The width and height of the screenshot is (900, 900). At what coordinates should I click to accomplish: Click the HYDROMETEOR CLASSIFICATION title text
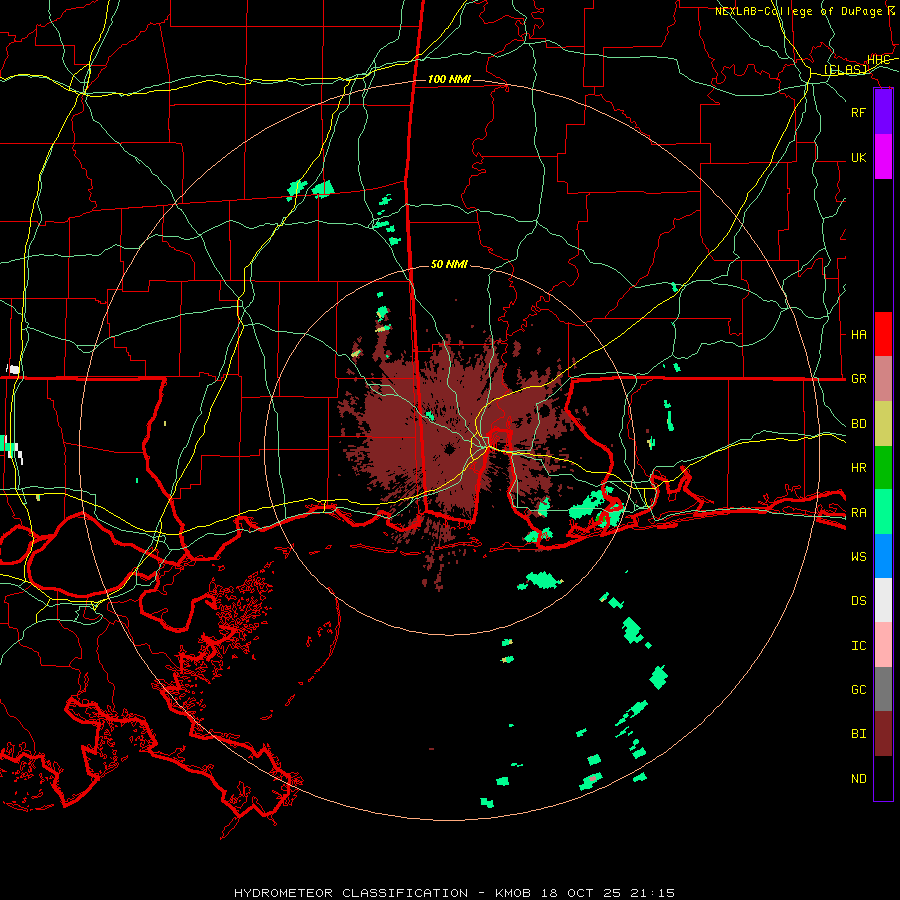[351, 893]
